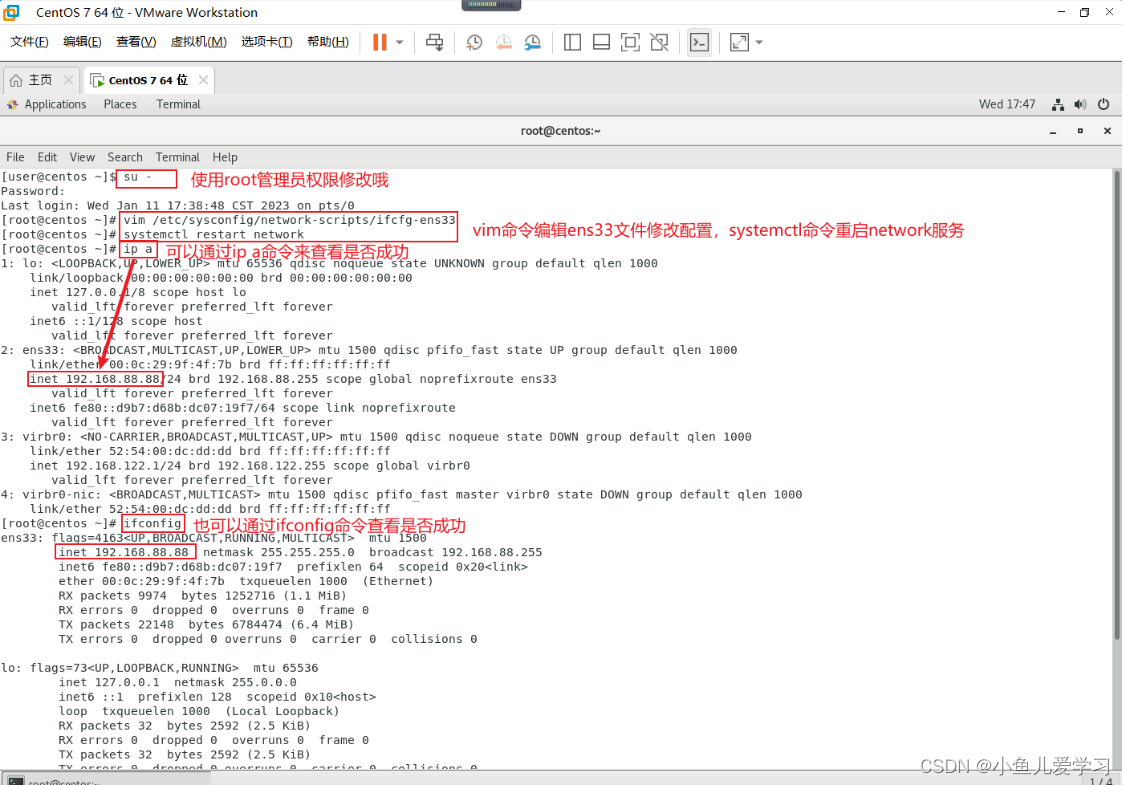This screenshot has height=785, width=1124.
Task: Open the Terminal menu in terminal menubar
Action: (x=177, y=157)
